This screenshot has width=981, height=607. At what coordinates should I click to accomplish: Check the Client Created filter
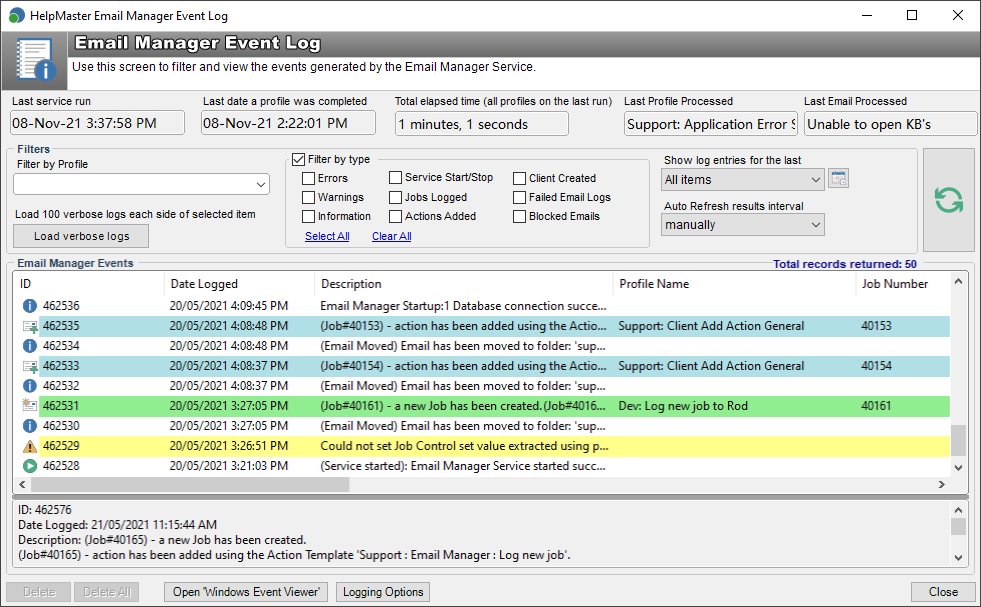pos(519,178)
